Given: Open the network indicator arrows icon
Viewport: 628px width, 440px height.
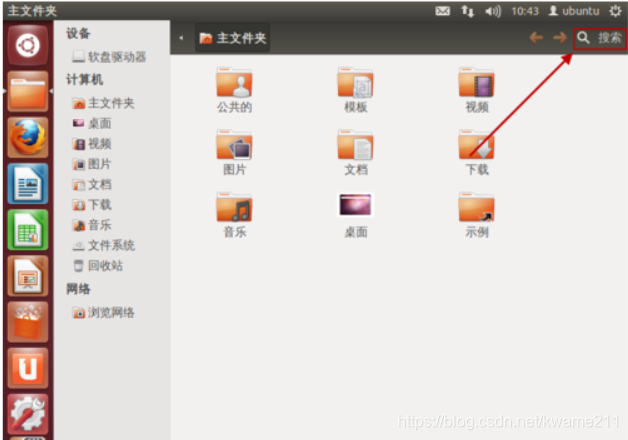Looking at the screenshot, I should click(467, 11).
